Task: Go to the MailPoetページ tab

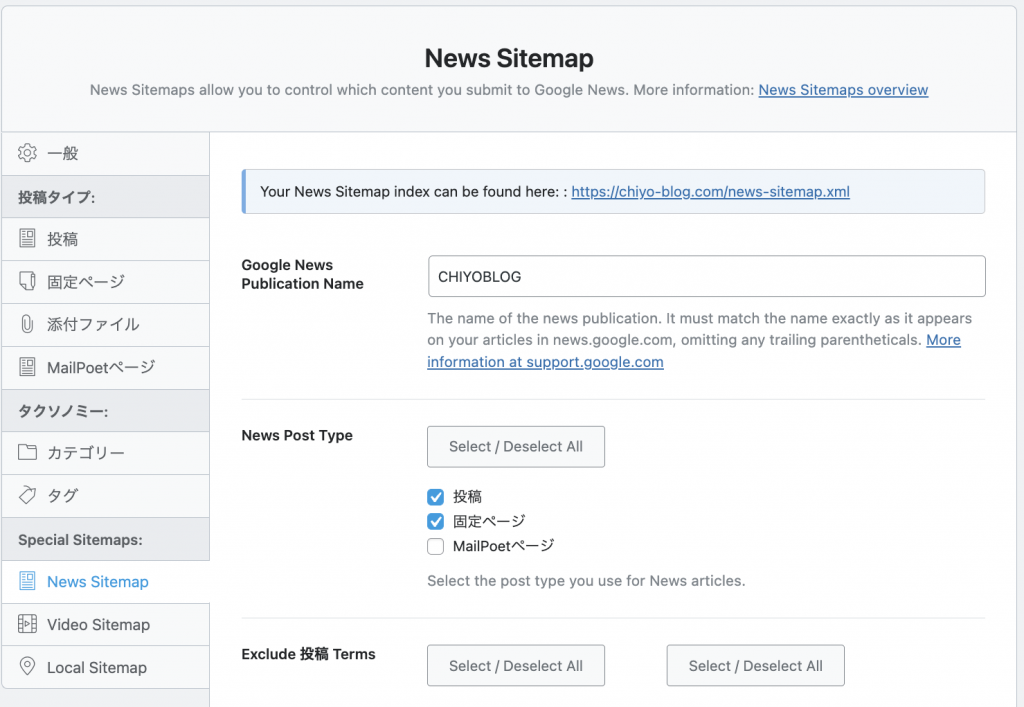Action: pyautogui.click(x=106, y=368)
